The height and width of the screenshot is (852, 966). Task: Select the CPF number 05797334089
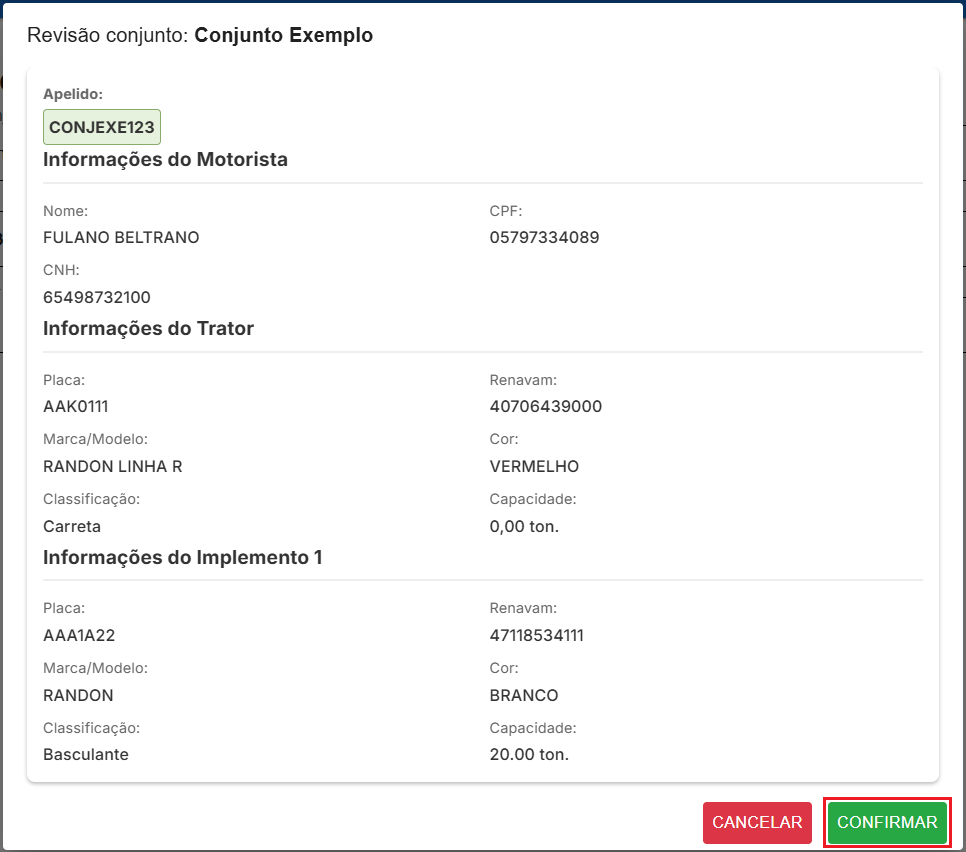tap(544, 238)
